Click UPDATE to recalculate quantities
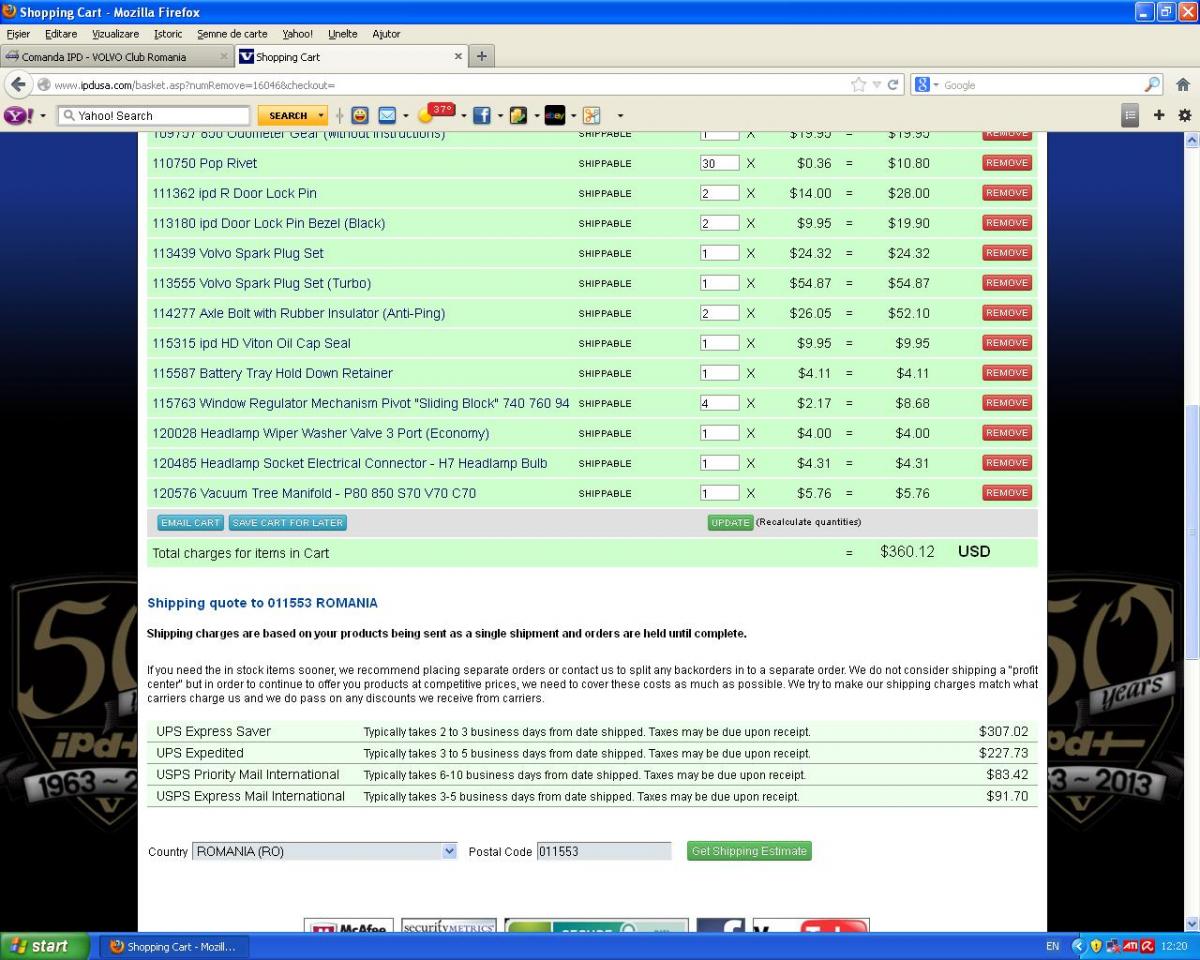 point(730,523)
